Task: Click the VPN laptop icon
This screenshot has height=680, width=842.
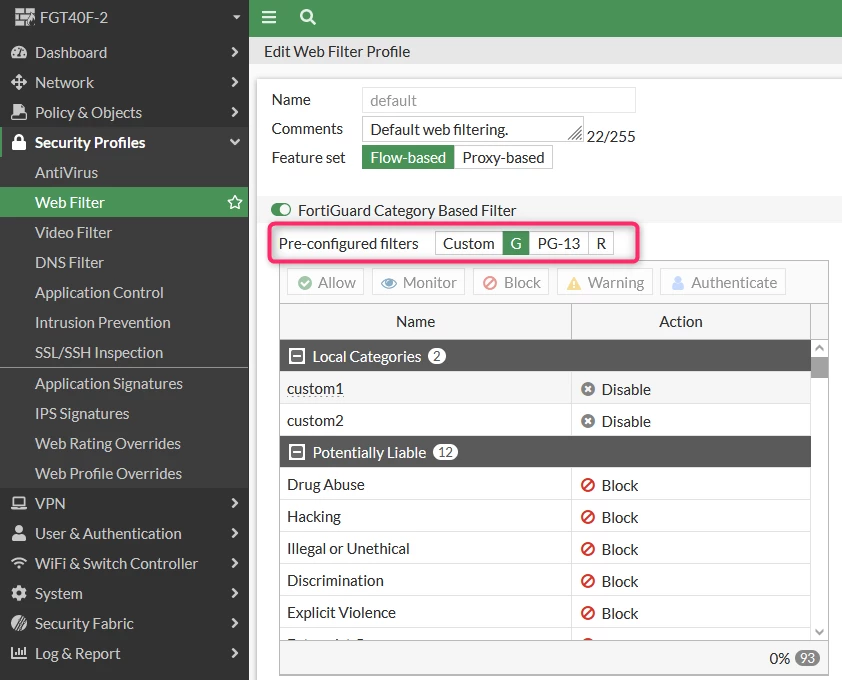Action: 19,503
